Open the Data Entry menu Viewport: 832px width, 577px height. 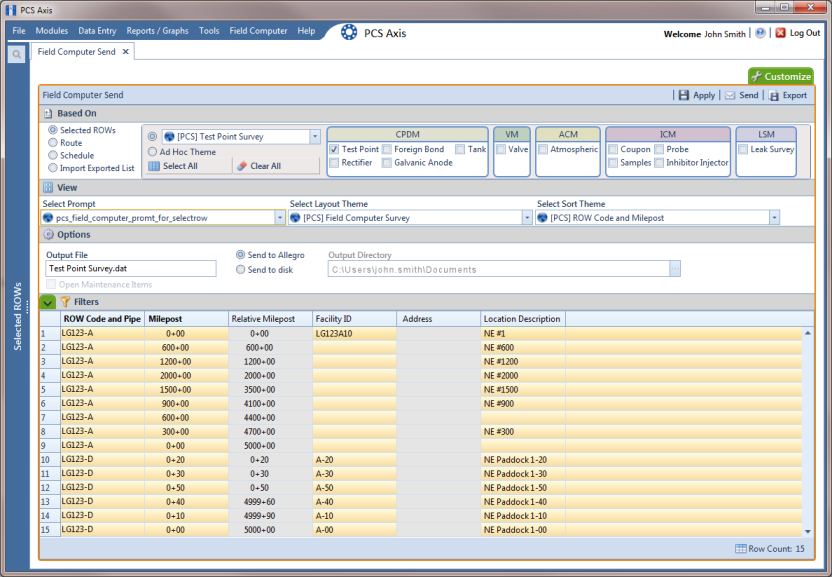97,31
